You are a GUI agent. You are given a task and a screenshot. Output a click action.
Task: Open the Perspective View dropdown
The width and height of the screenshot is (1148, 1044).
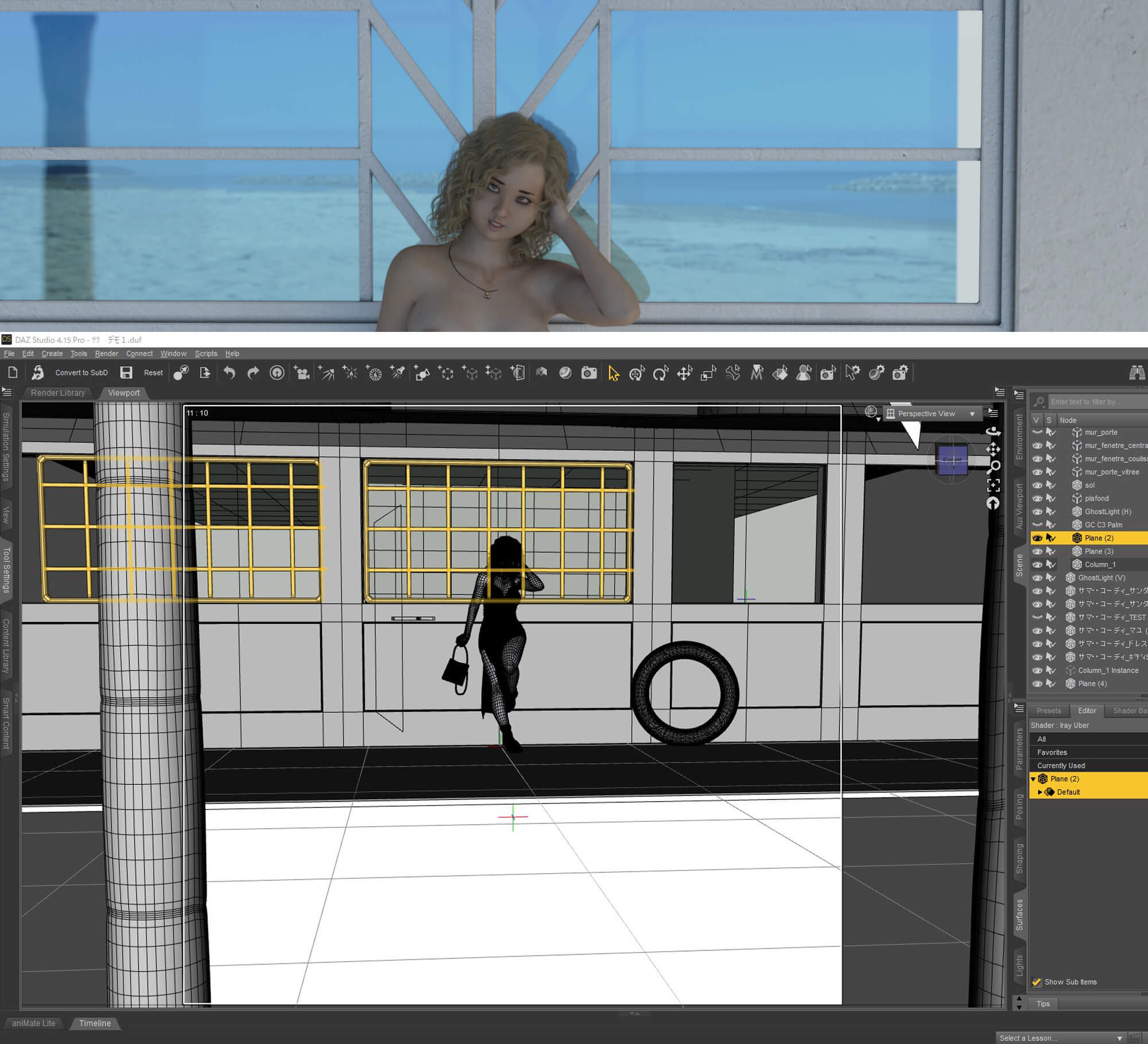[932, 413]
